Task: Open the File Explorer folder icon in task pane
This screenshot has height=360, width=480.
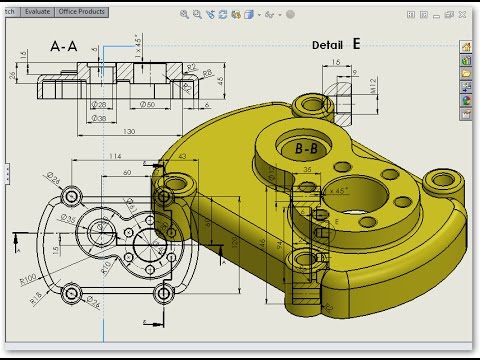Action: [466, 74]
